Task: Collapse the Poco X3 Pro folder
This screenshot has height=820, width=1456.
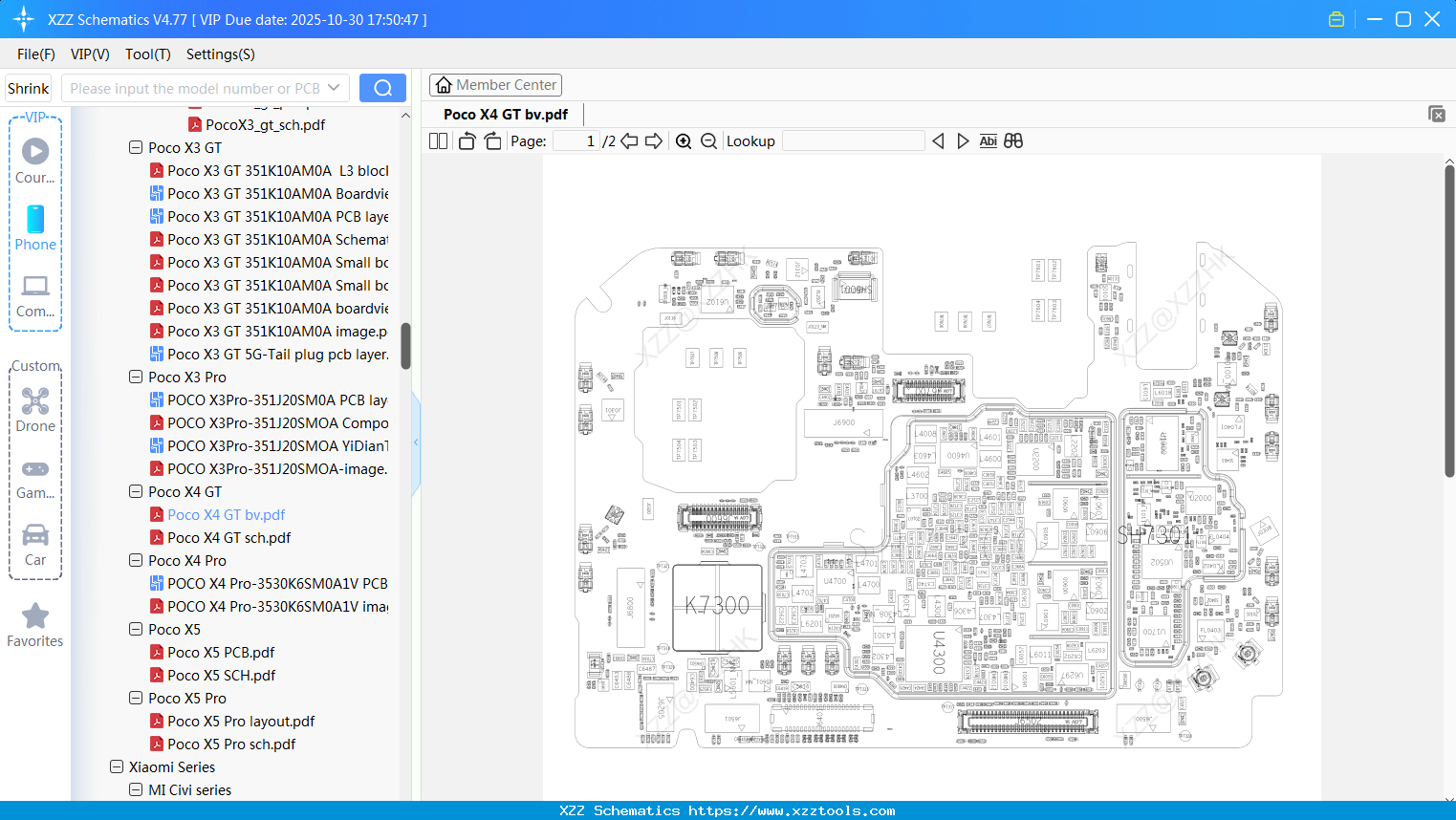Action: tap(136, 378)
